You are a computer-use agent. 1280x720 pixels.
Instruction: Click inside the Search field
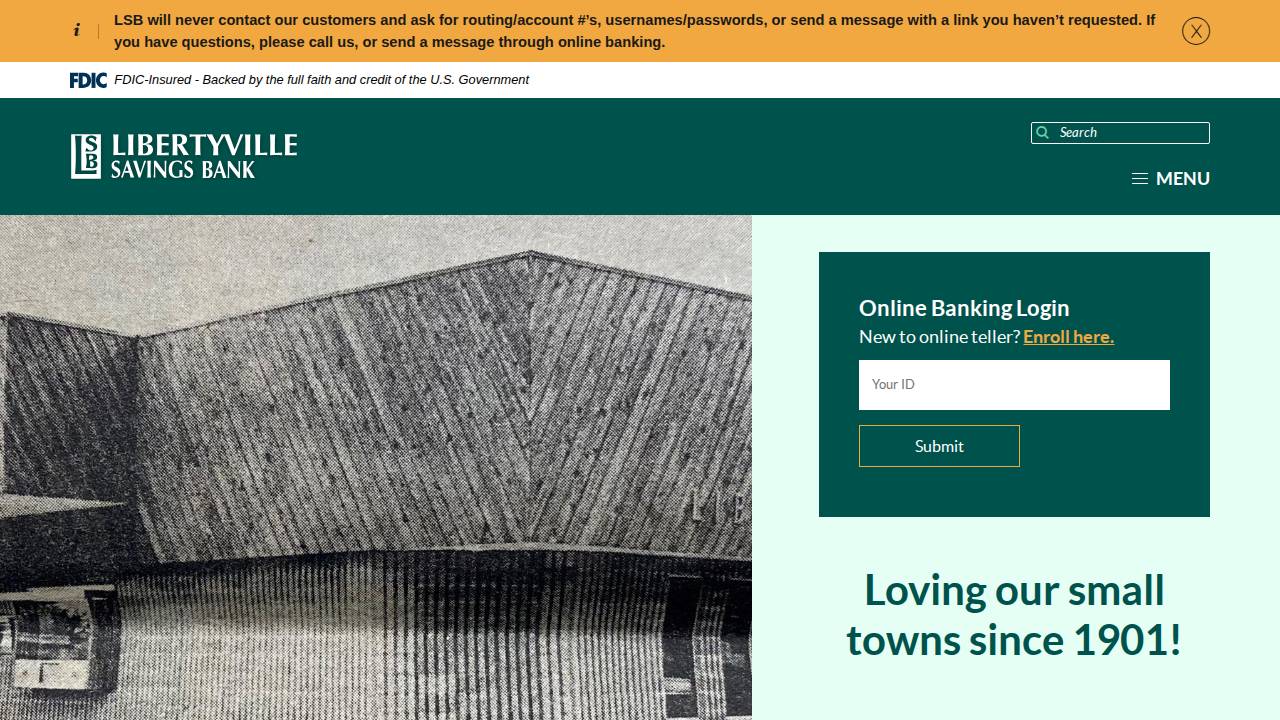click(1120, 132)
